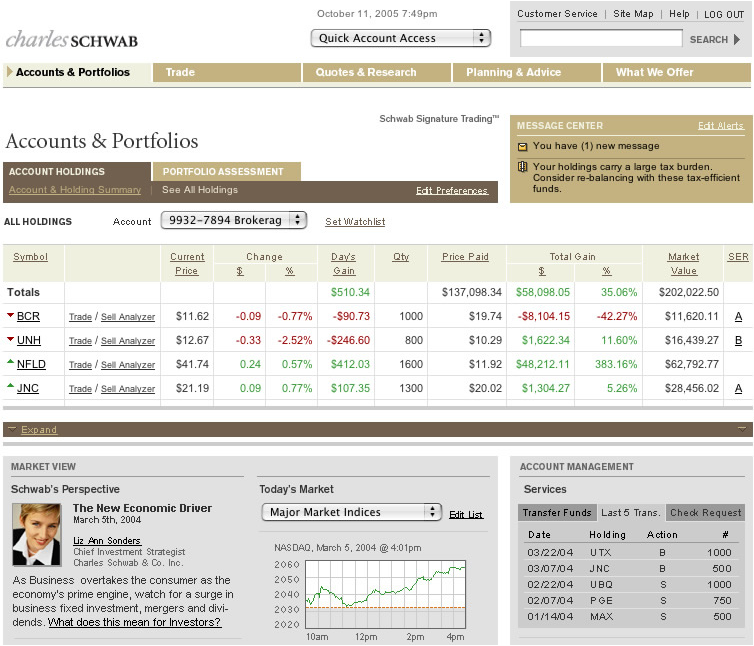The height and width of the screenshot is (646, 754).
Task: Open the UNH symbol link
Action: pos(29,341)
